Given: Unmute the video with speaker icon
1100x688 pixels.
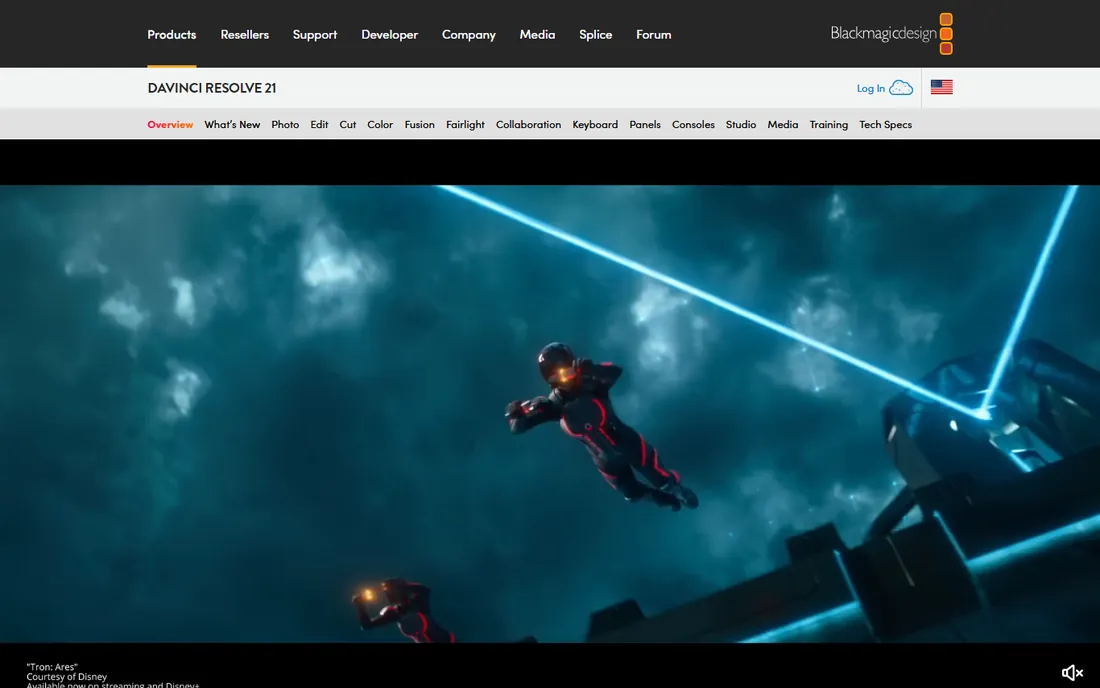Looking at the screenshot, I should [x=1072, y=673].
